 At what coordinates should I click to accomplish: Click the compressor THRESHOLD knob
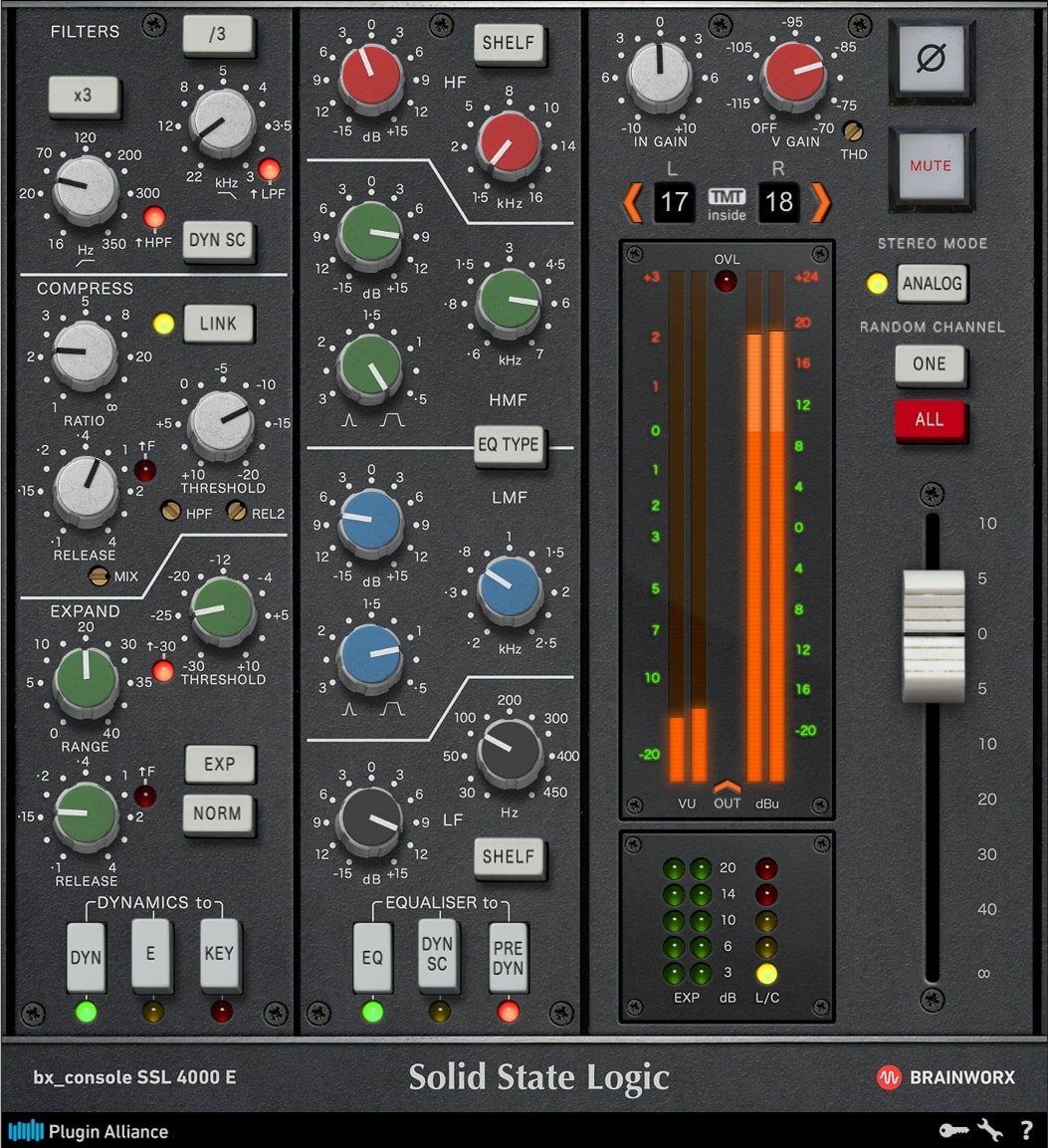tap(221, 424)
